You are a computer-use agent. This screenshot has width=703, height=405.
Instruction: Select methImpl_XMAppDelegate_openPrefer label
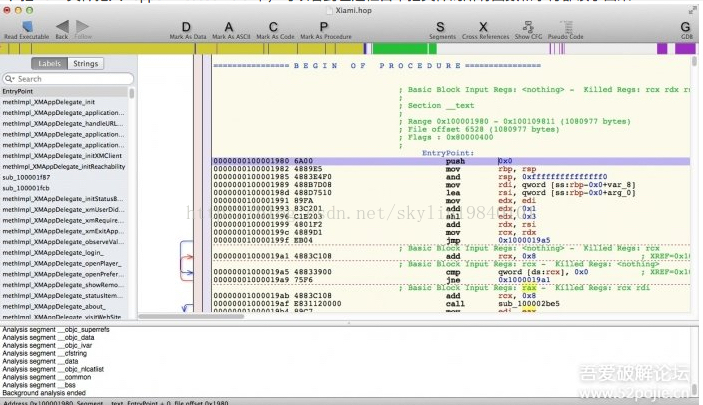(x=64, y=274)
